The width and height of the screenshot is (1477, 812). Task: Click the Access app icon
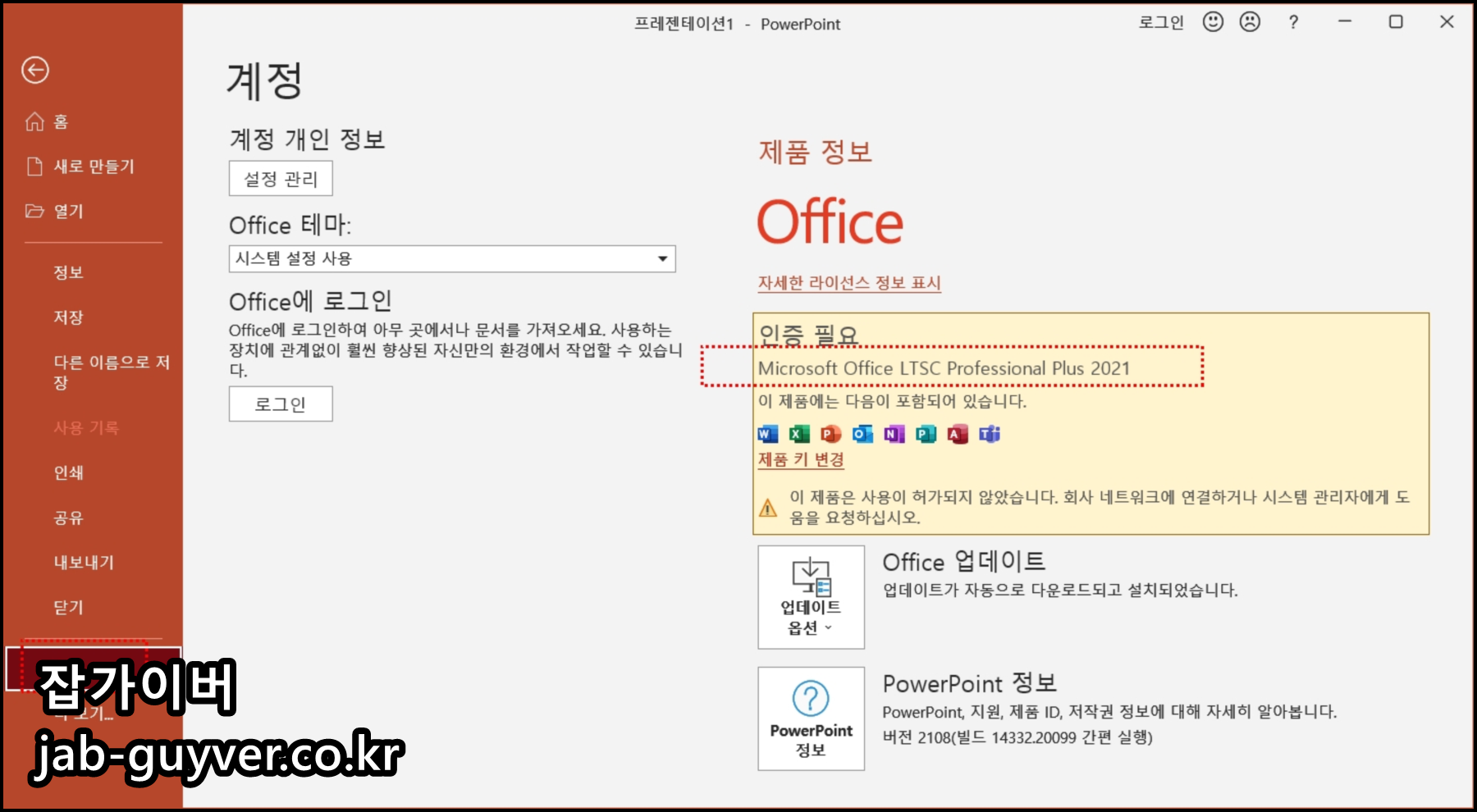958,434
